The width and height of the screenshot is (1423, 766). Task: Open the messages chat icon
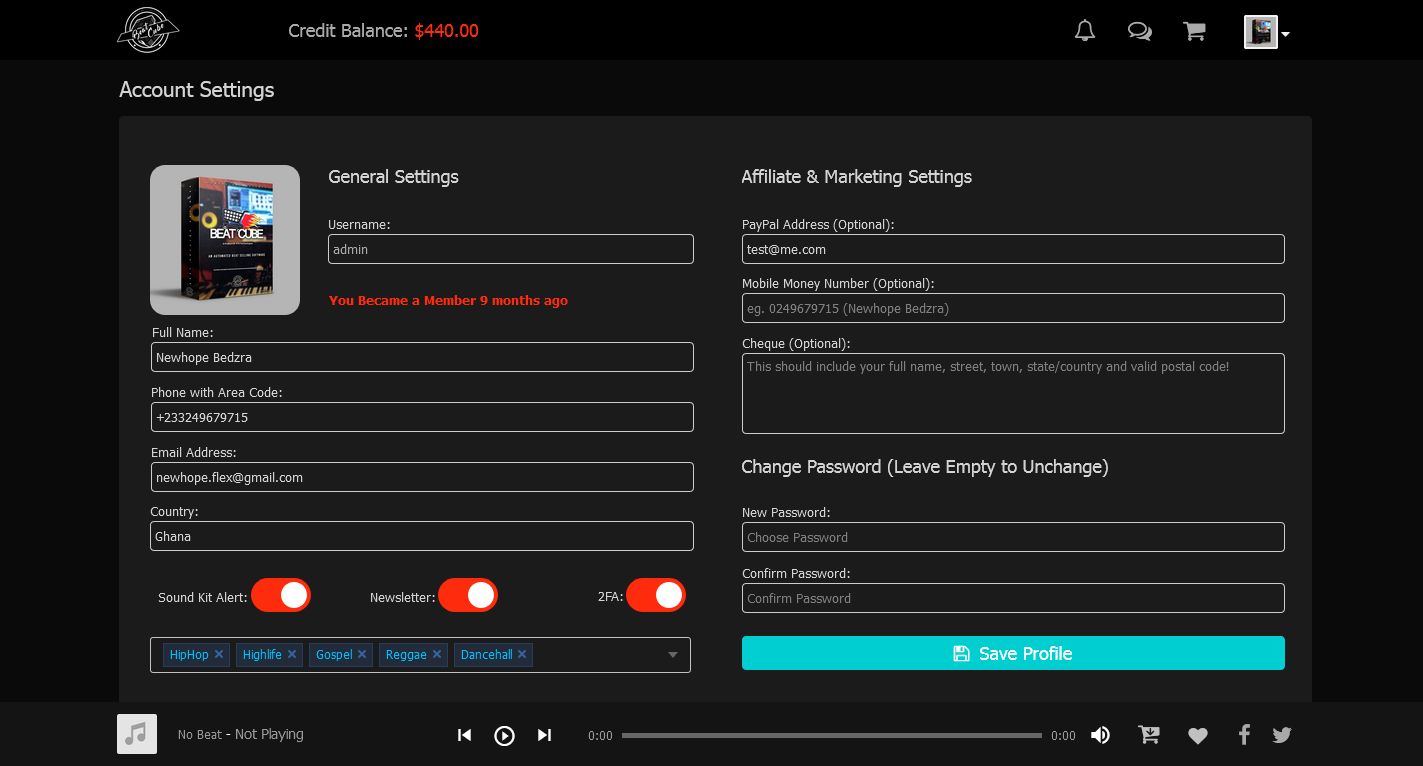(1139, 31)
